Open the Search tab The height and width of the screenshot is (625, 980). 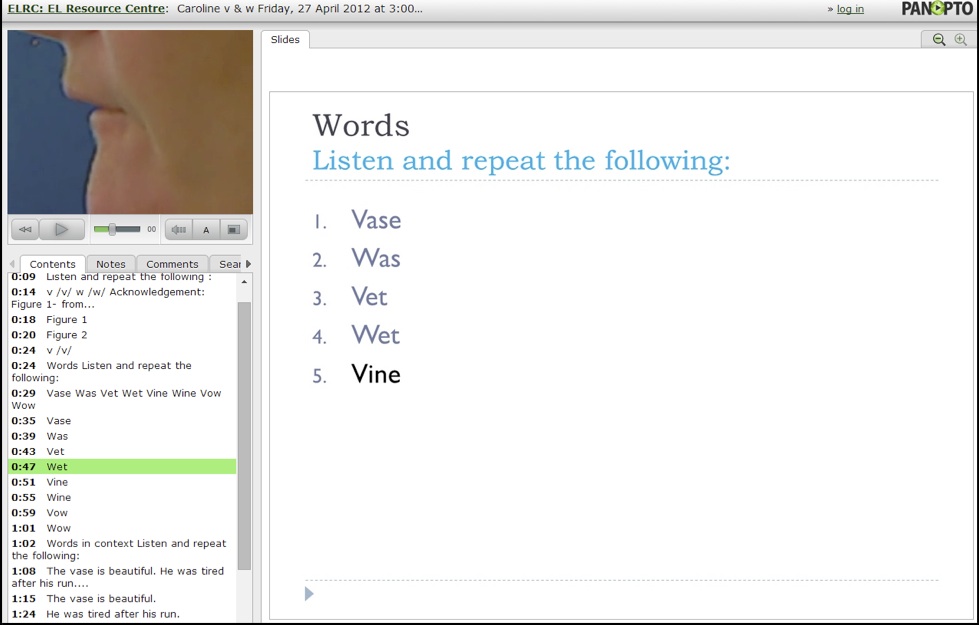click(x=231, y=263)
